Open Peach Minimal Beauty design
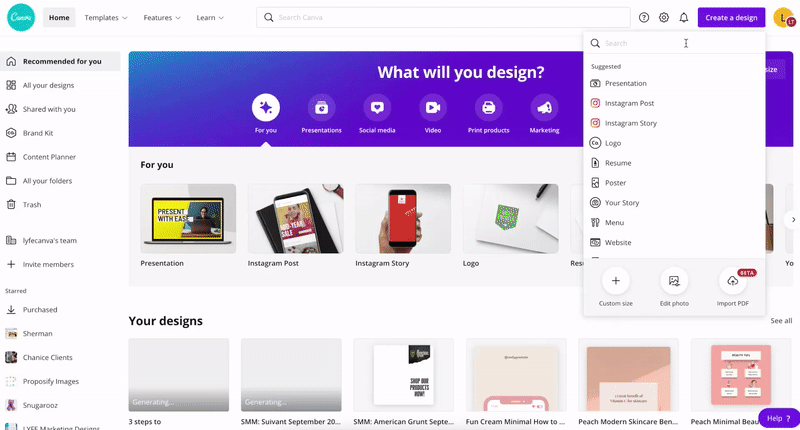Image resolution: width=800 pixels, height=430 pixels. click(741, 375)
